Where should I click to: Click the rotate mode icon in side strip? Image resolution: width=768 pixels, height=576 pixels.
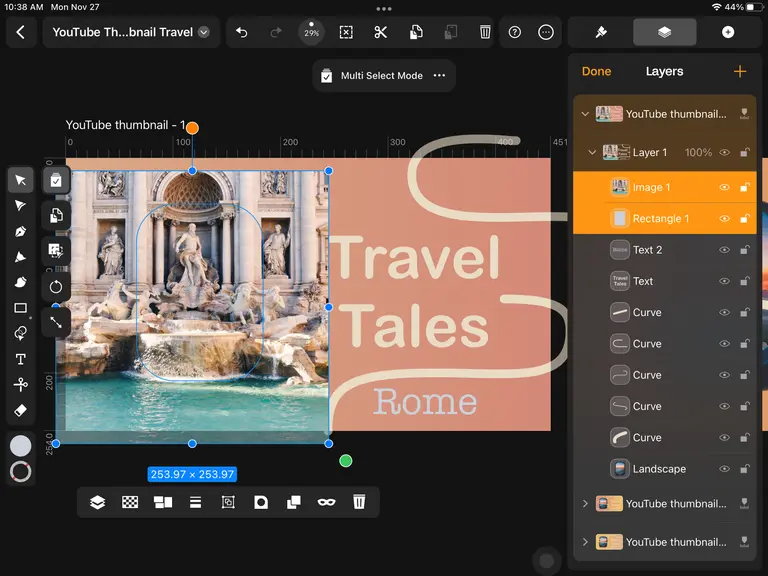pyautogui.click(x=56, y=287)
